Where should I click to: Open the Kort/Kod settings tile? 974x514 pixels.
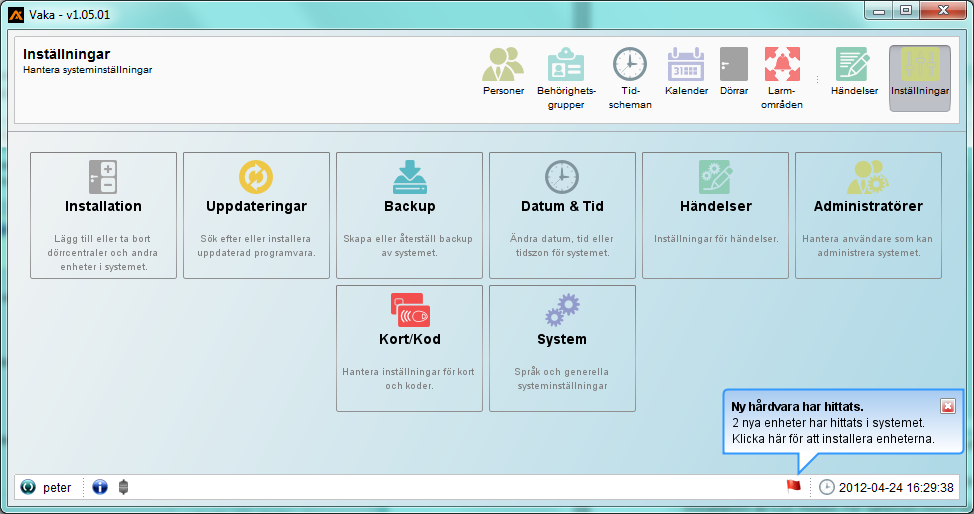click(409, 348)
